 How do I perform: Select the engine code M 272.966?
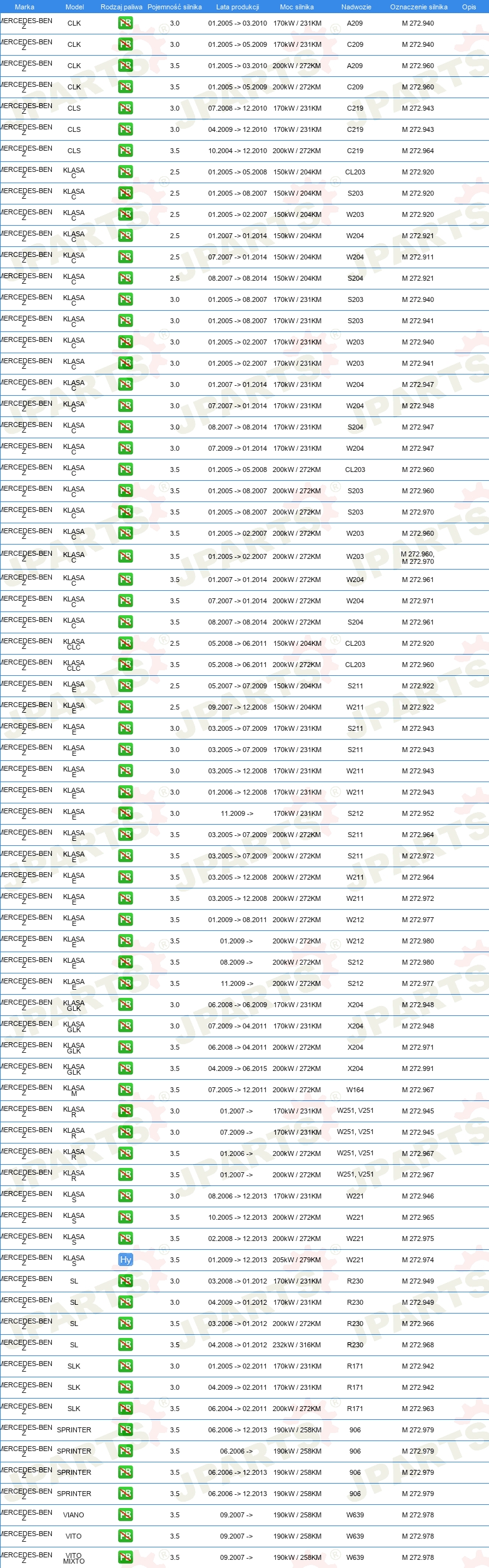coord(418,1324)
